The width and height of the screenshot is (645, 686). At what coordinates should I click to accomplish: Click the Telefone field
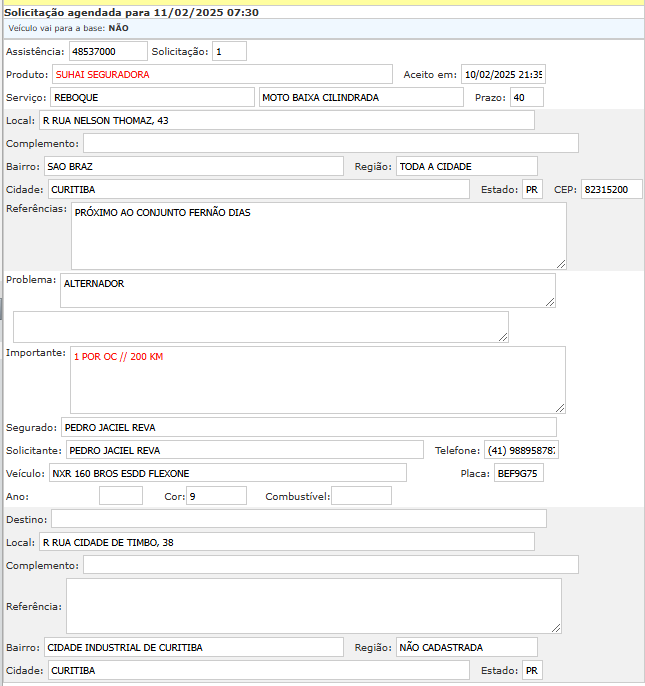tap(521, 450)
